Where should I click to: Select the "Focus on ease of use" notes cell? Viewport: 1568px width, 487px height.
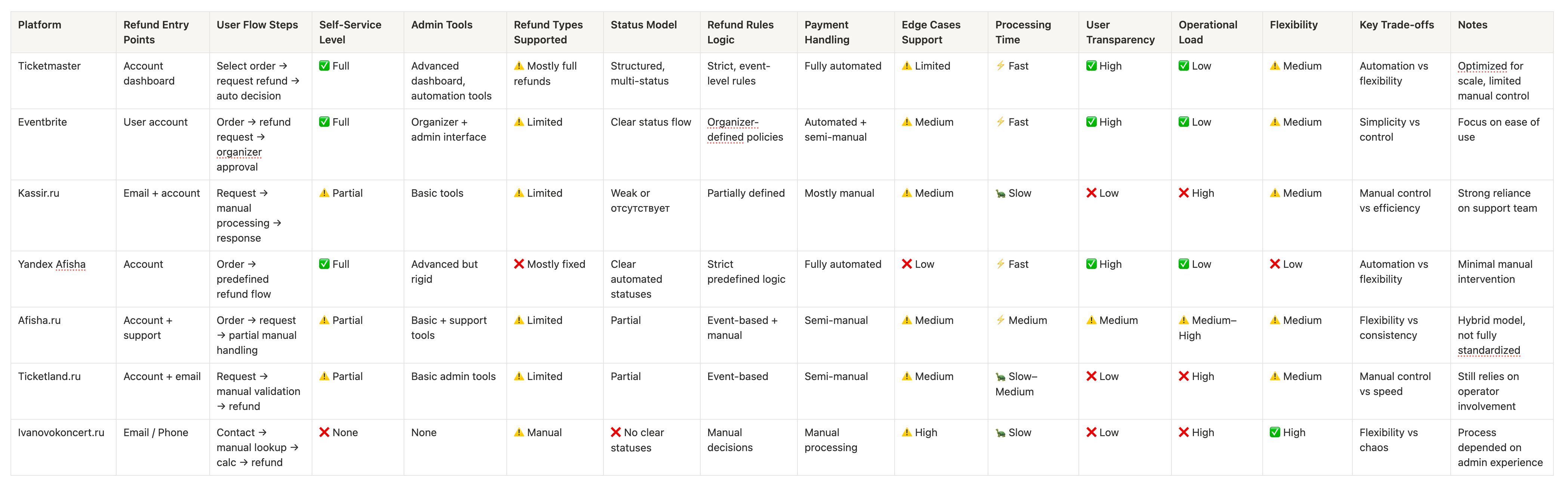pyautogui.click(x=1498, y=129)
